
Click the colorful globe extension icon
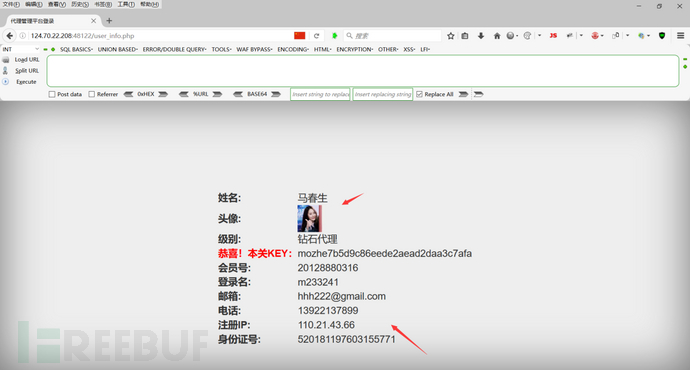pyautogui.click(x=642, y=36)
